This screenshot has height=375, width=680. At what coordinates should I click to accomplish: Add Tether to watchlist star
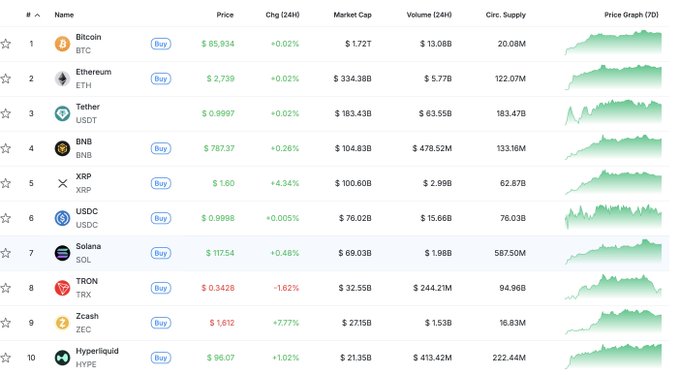point(6,114)
